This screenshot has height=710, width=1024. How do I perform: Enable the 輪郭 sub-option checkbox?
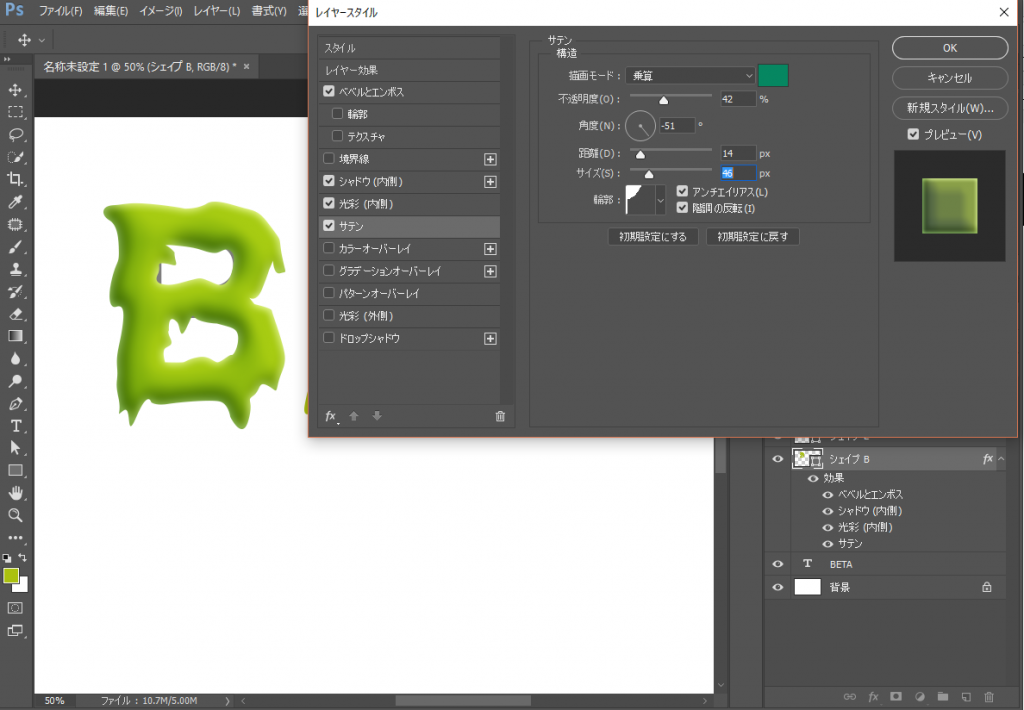tap(338, 114)
